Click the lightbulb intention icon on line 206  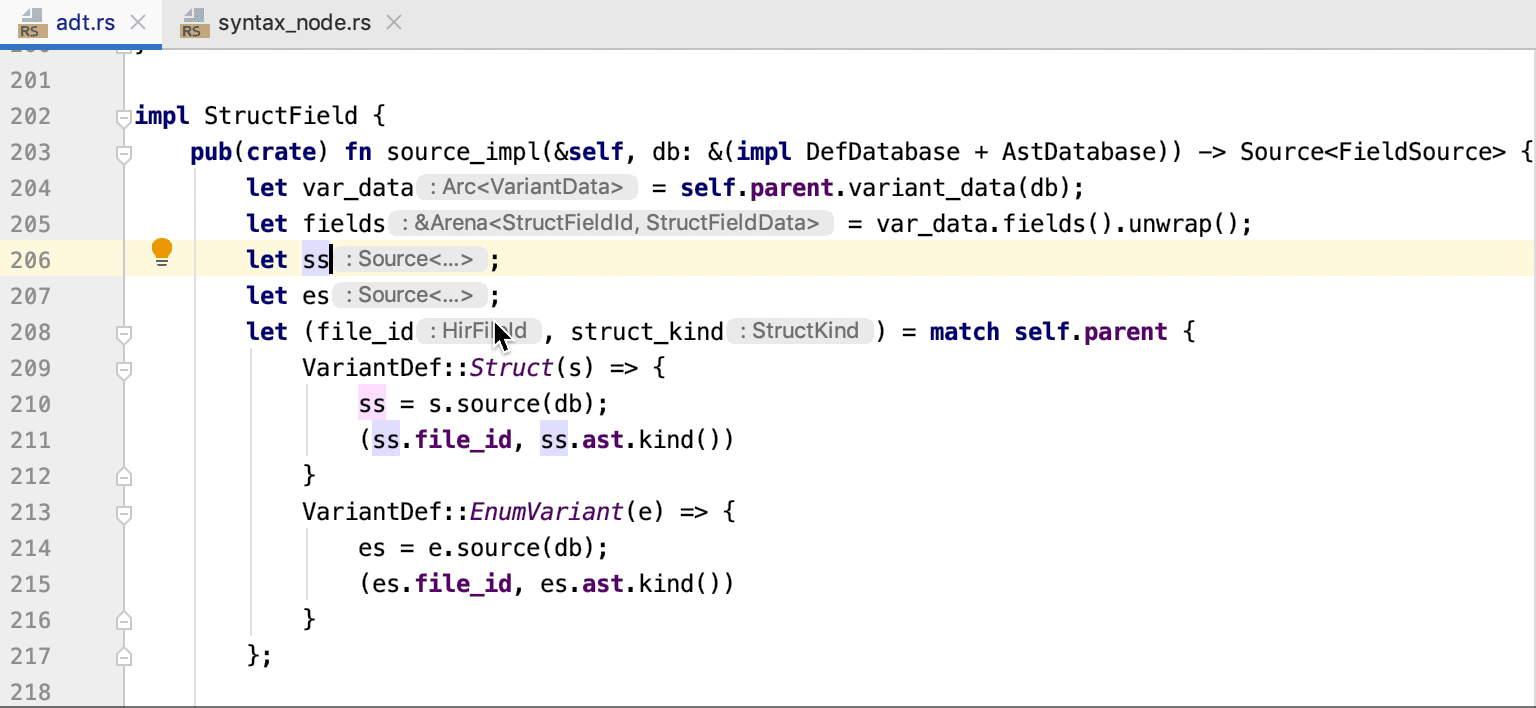tap(161, 251)
